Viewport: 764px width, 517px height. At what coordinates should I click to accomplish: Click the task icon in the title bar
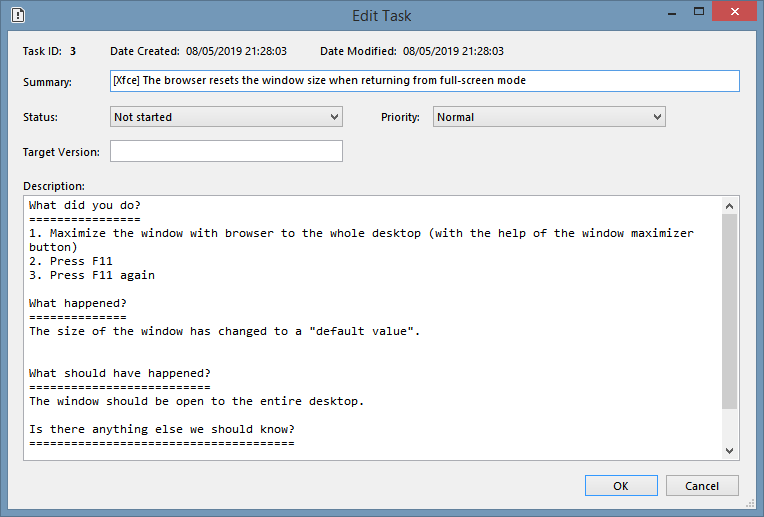point(18,15)
